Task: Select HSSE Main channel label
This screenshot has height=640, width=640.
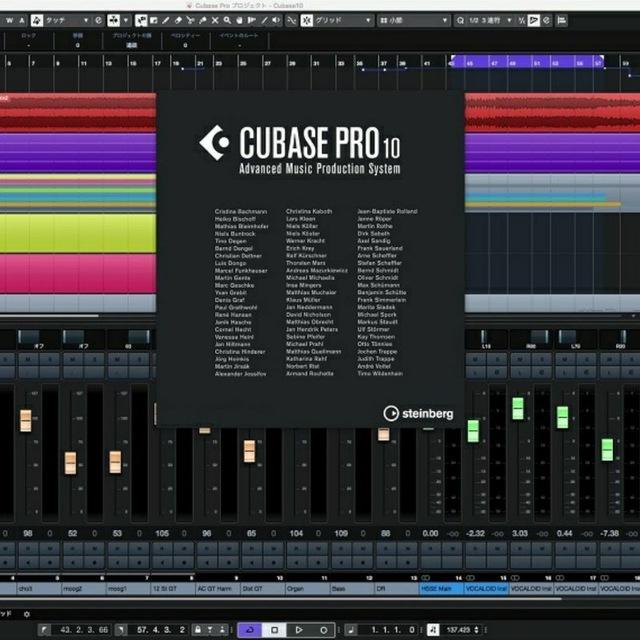Action: [442, 589]
